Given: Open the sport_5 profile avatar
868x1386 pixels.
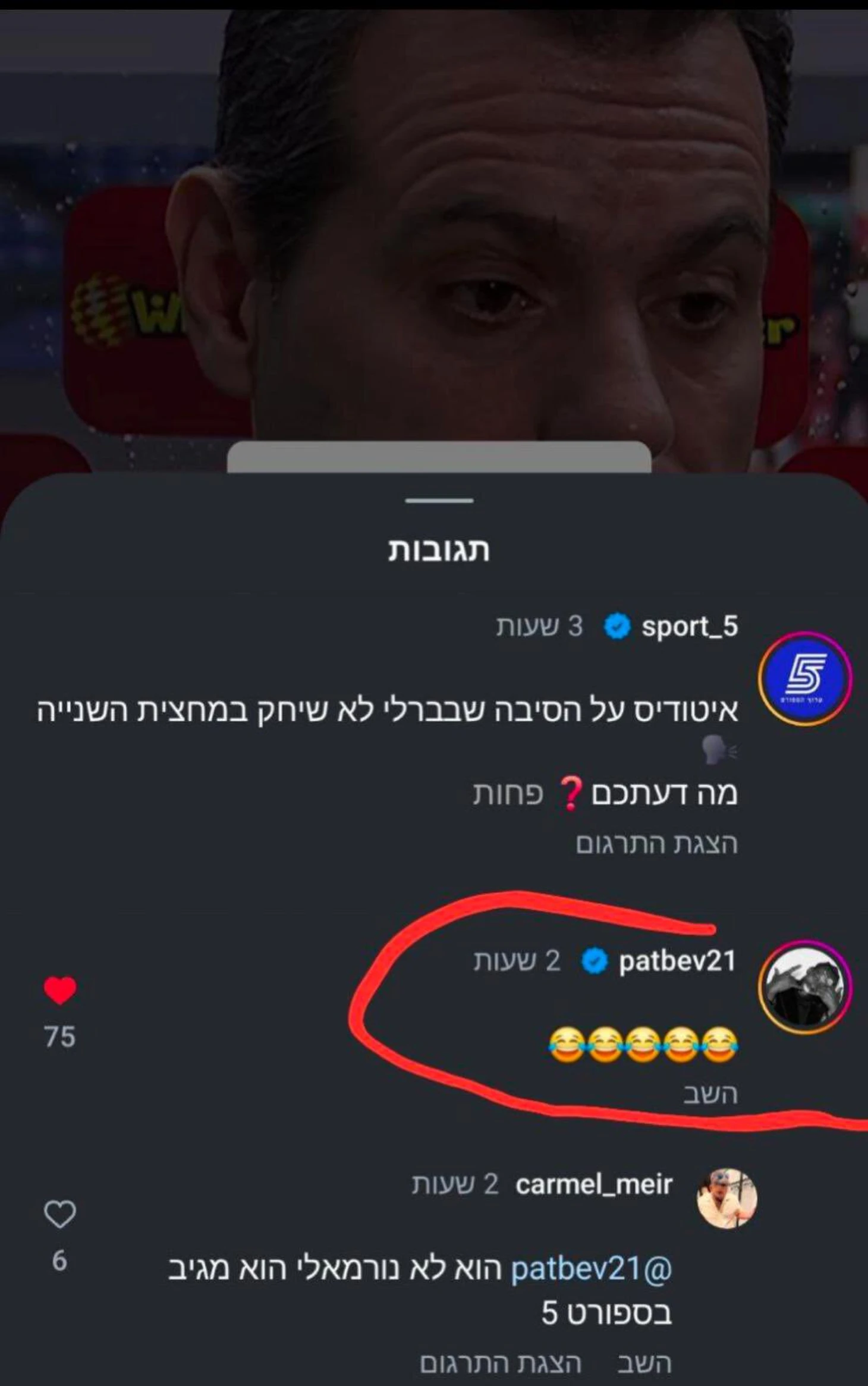Looking at the screenshot, I should click(x=805, y=679).
